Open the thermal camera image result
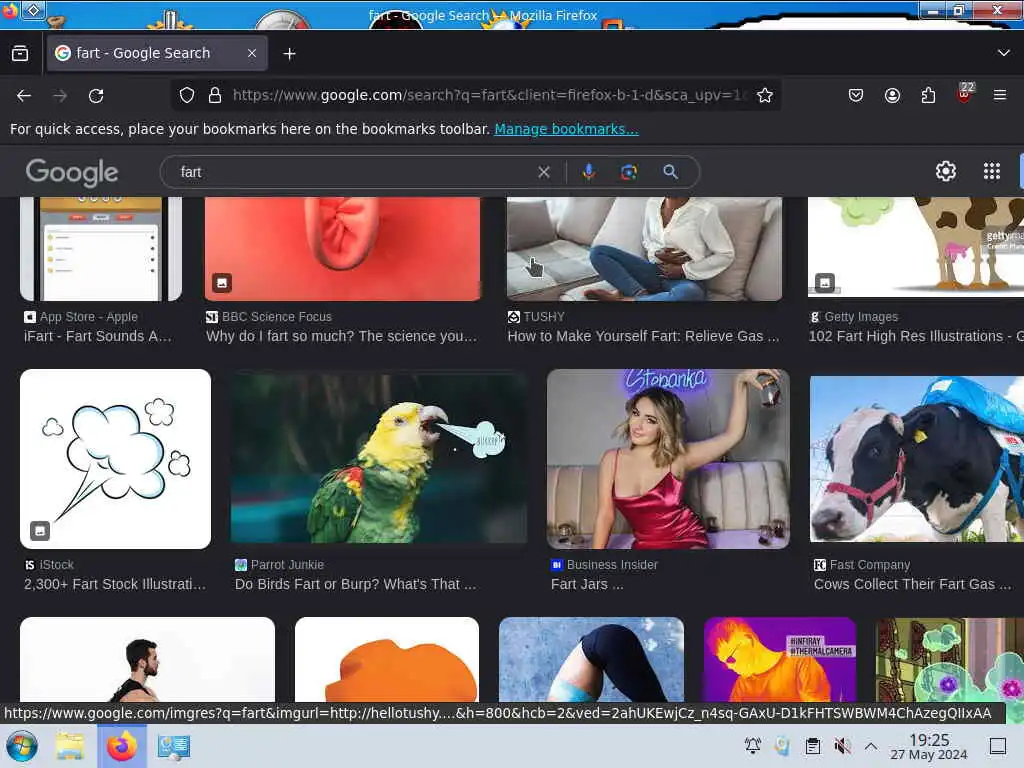This screenshot has width=1024, height=768. [x=780, y=660]
